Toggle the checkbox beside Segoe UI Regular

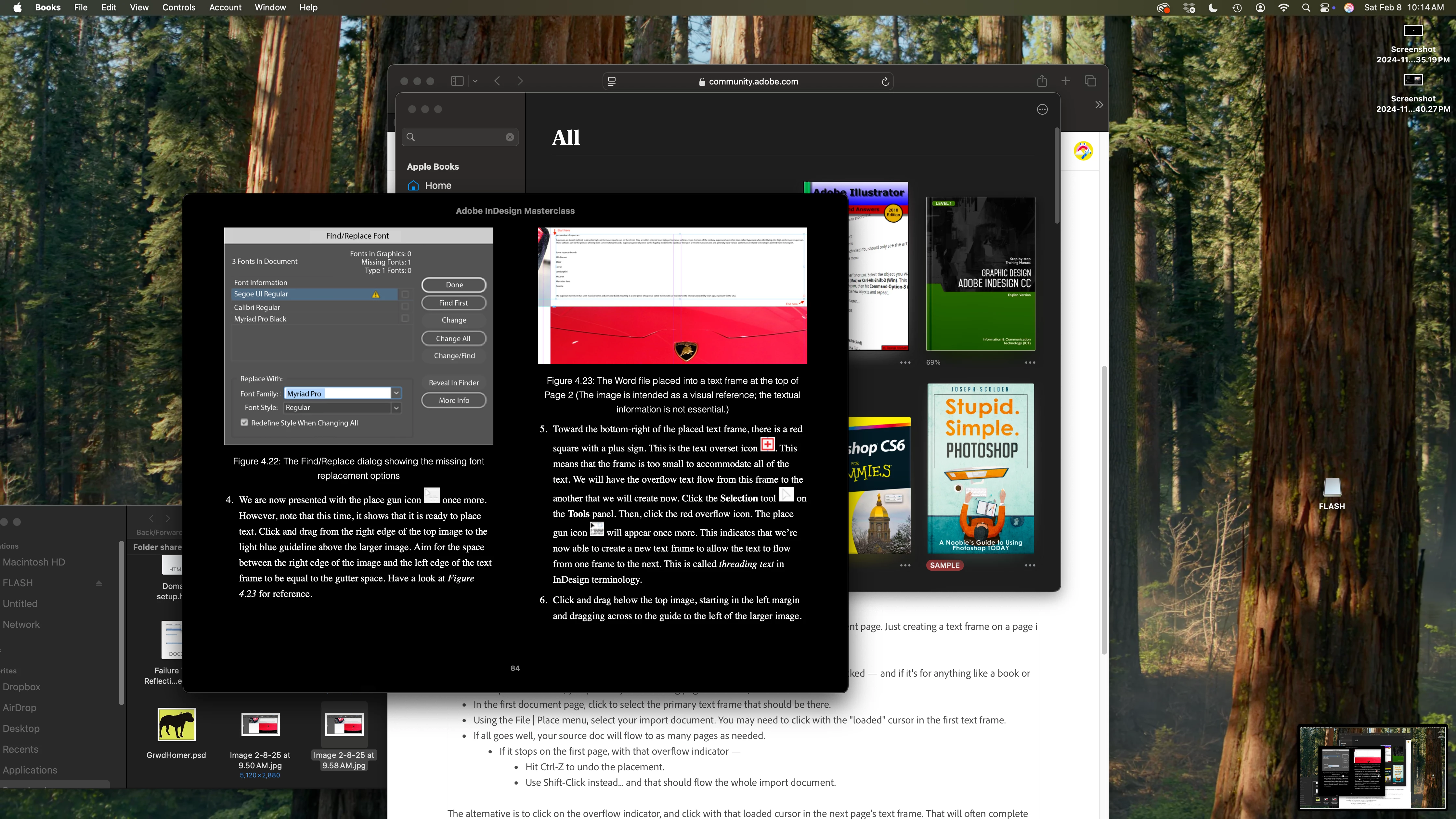(405, 294)
